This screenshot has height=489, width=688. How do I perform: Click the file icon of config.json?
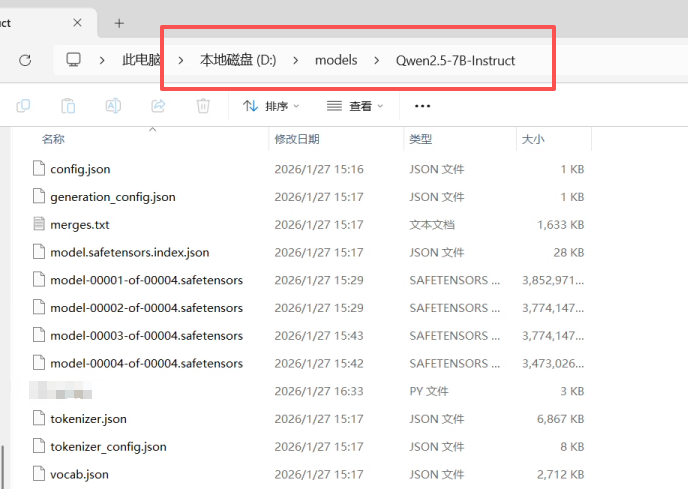(39, 169)
